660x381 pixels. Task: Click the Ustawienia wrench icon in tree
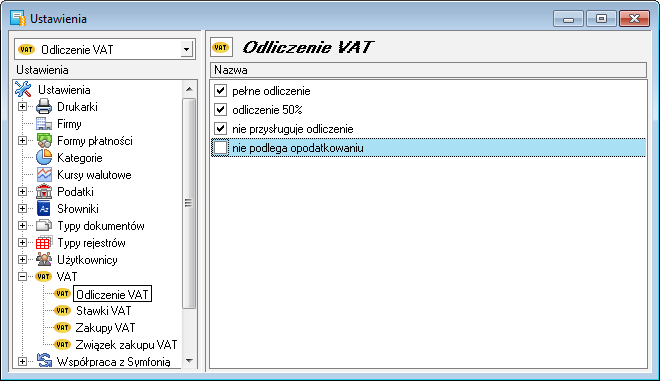tap(23, 89)
